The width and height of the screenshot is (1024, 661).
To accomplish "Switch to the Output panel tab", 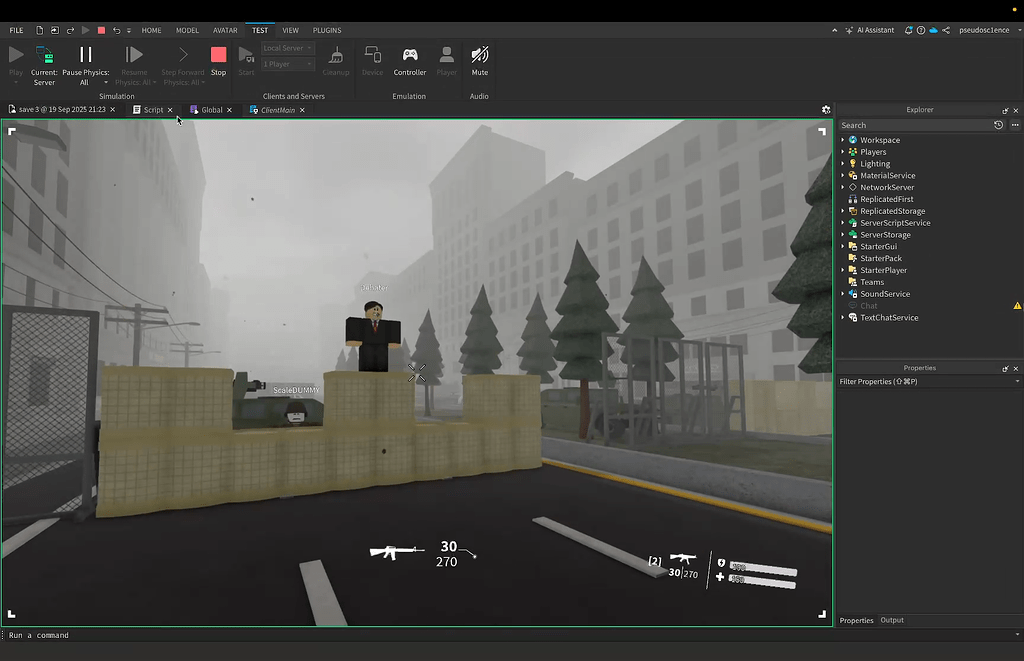I will (x=892, y=620).
